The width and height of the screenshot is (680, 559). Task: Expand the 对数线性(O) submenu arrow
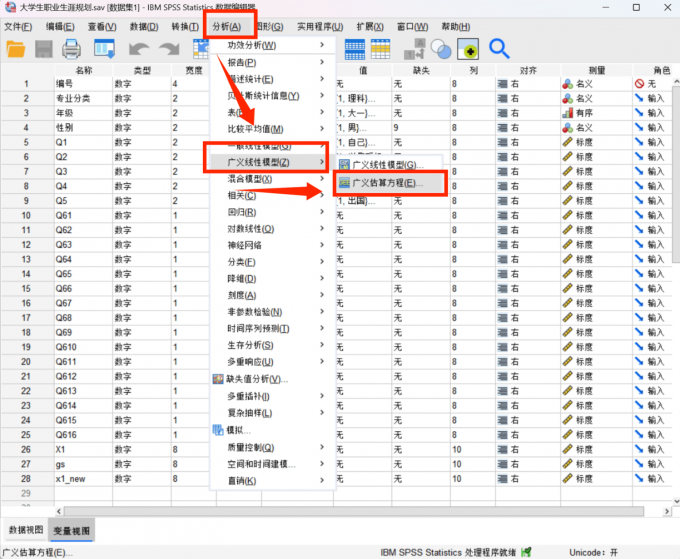(x=322, y=228)
